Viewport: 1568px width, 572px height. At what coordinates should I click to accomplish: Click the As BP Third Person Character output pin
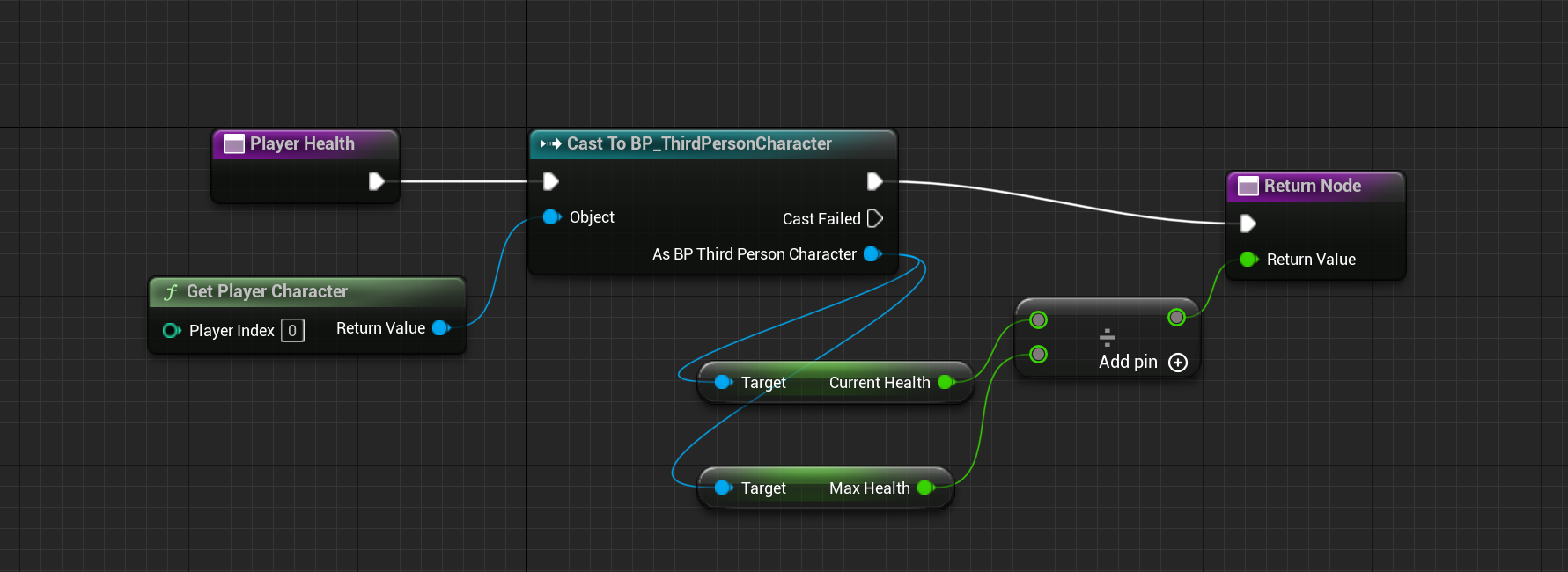(x=872, y=253)
